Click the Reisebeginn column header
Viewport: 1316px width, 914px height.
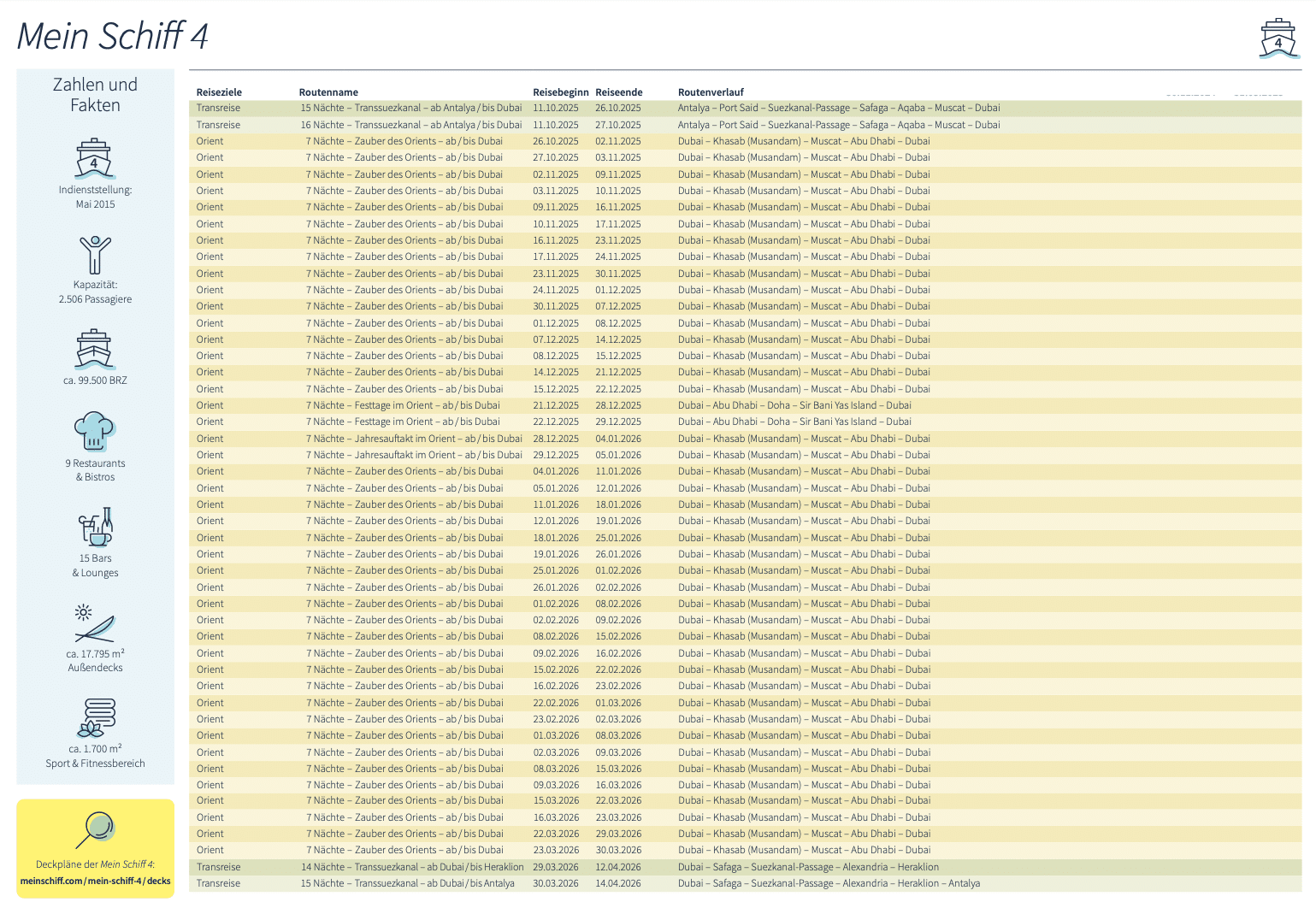(560, 92)
